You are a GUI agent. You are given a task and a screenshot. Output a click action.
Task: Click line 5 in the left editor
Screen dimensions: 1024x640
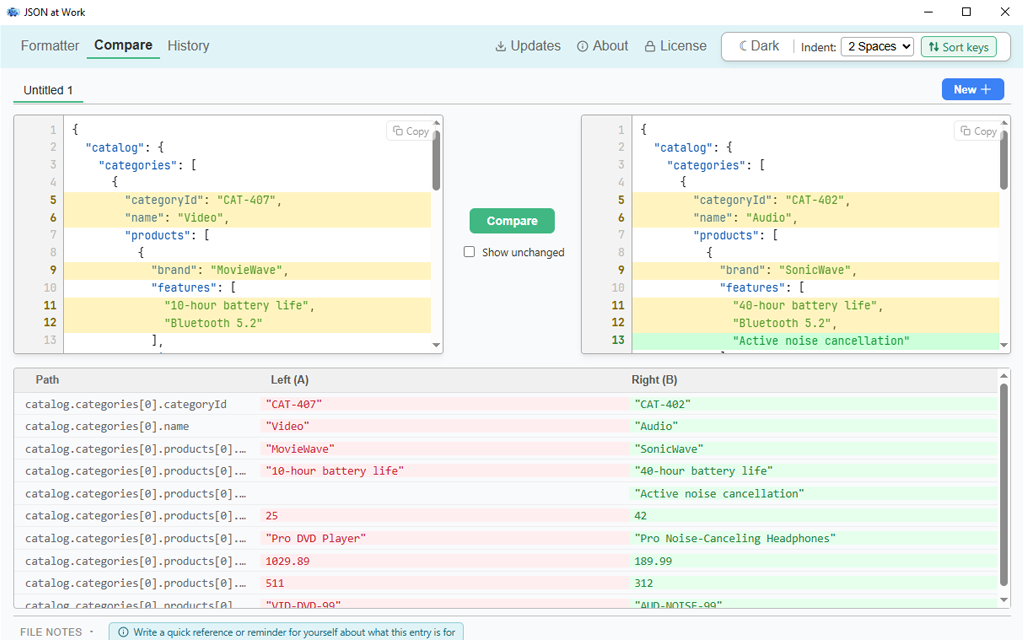248,200
